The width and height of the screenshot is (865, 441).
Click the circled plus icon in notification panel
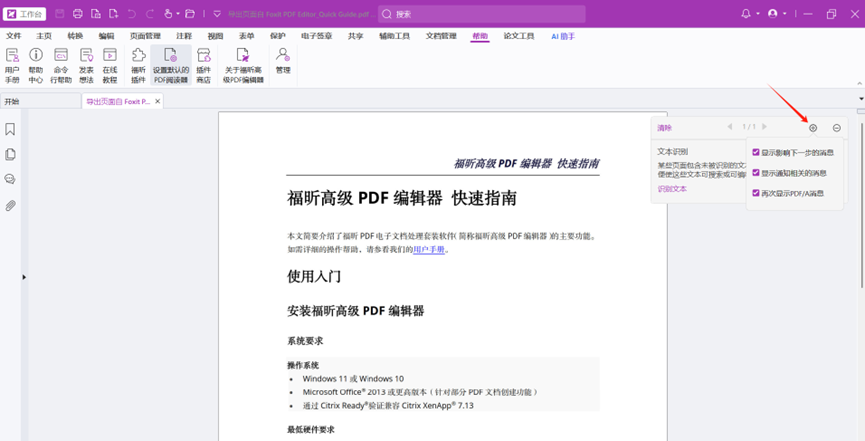click(x=813, y=128)
